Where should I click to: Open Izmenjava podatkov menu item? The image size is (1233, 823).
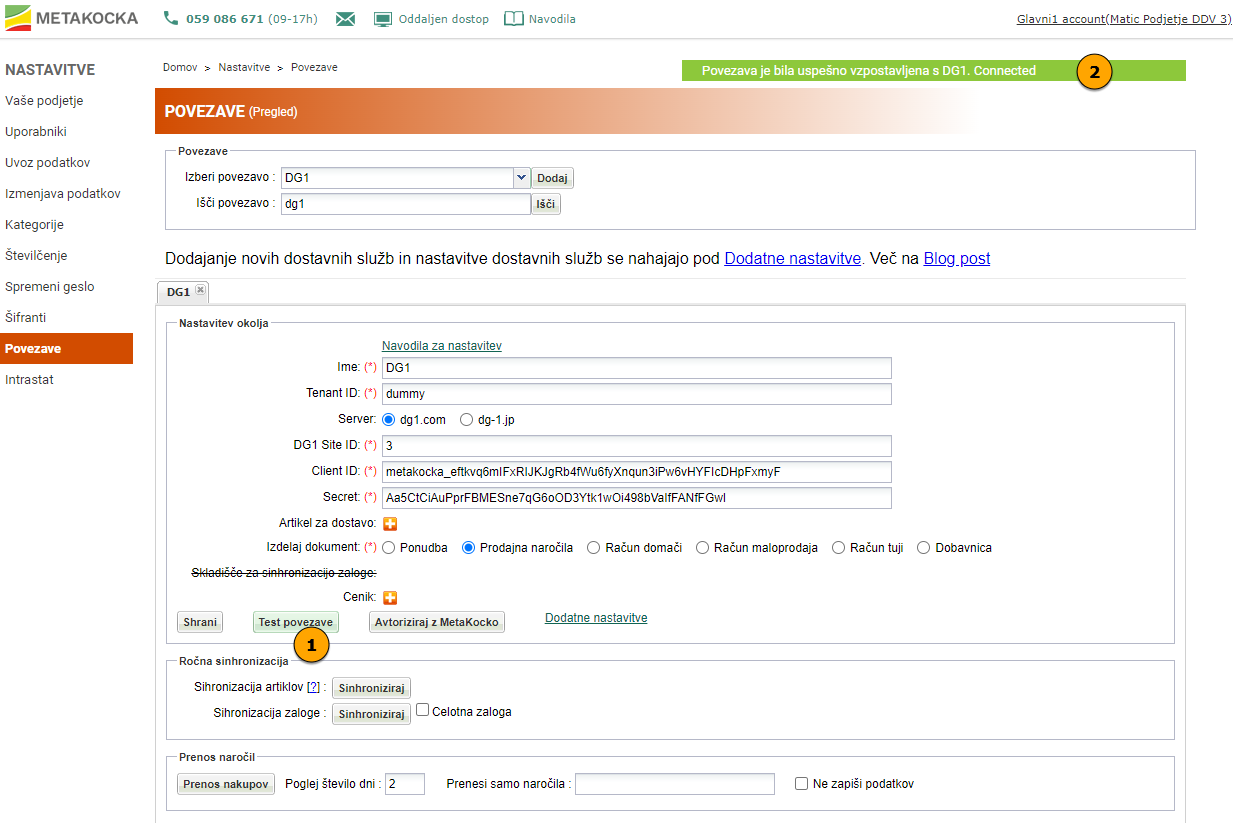click(x=63, y=194)
